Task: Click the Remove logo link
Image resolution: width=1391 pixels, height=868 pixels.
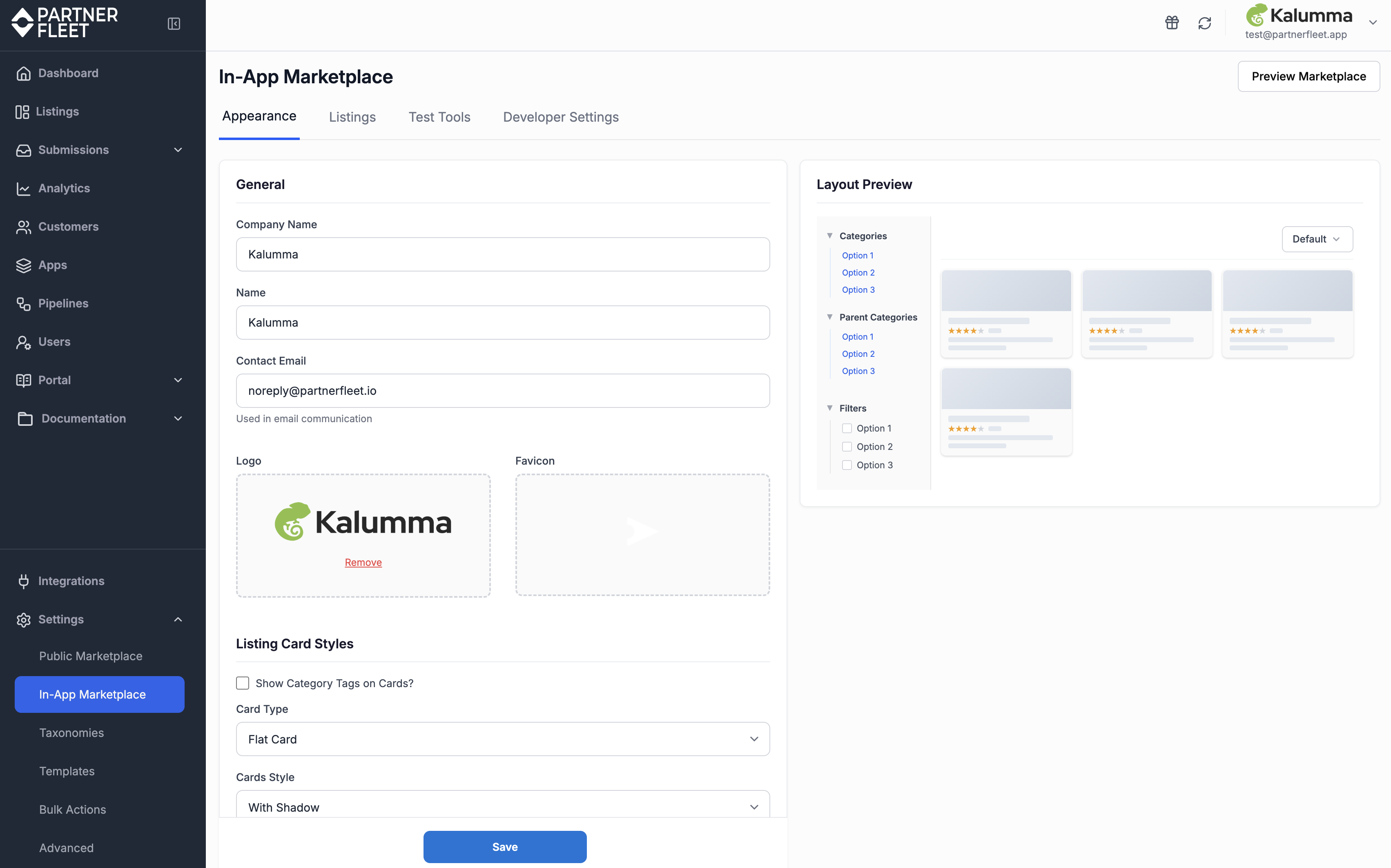Action: pyautogui.click(x=363, y=563)
